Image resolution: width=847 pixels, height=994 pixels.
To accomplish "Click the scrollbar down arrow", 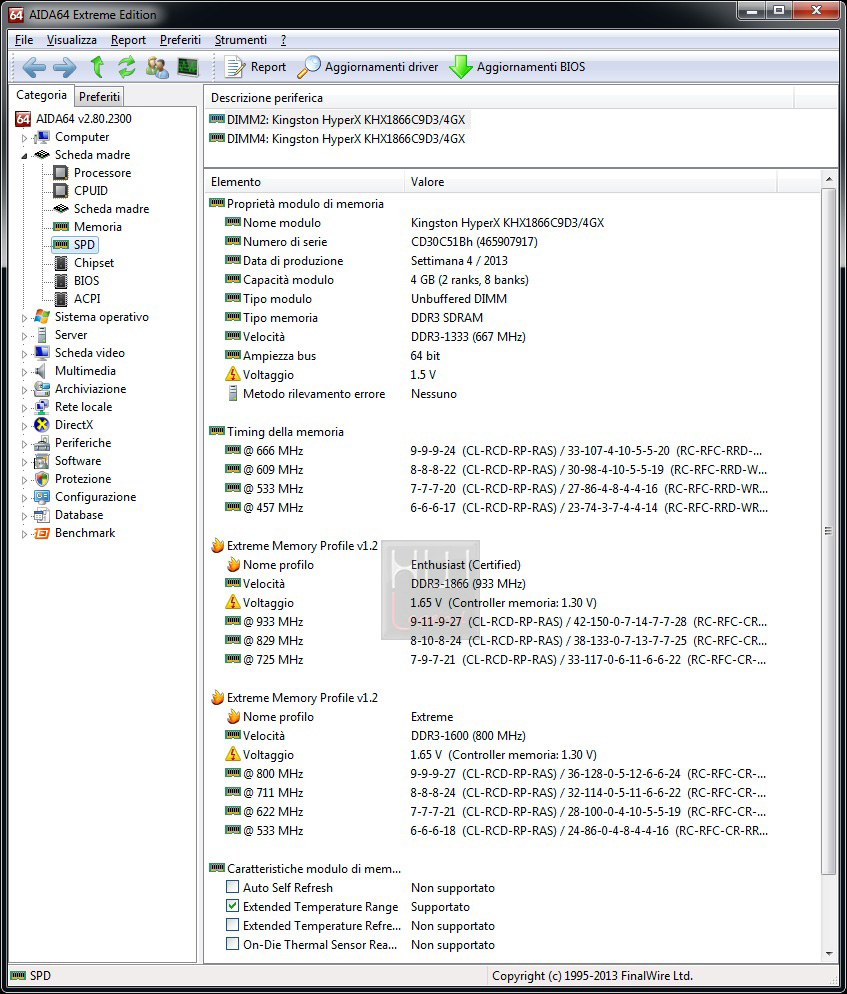I will (828, 953).
